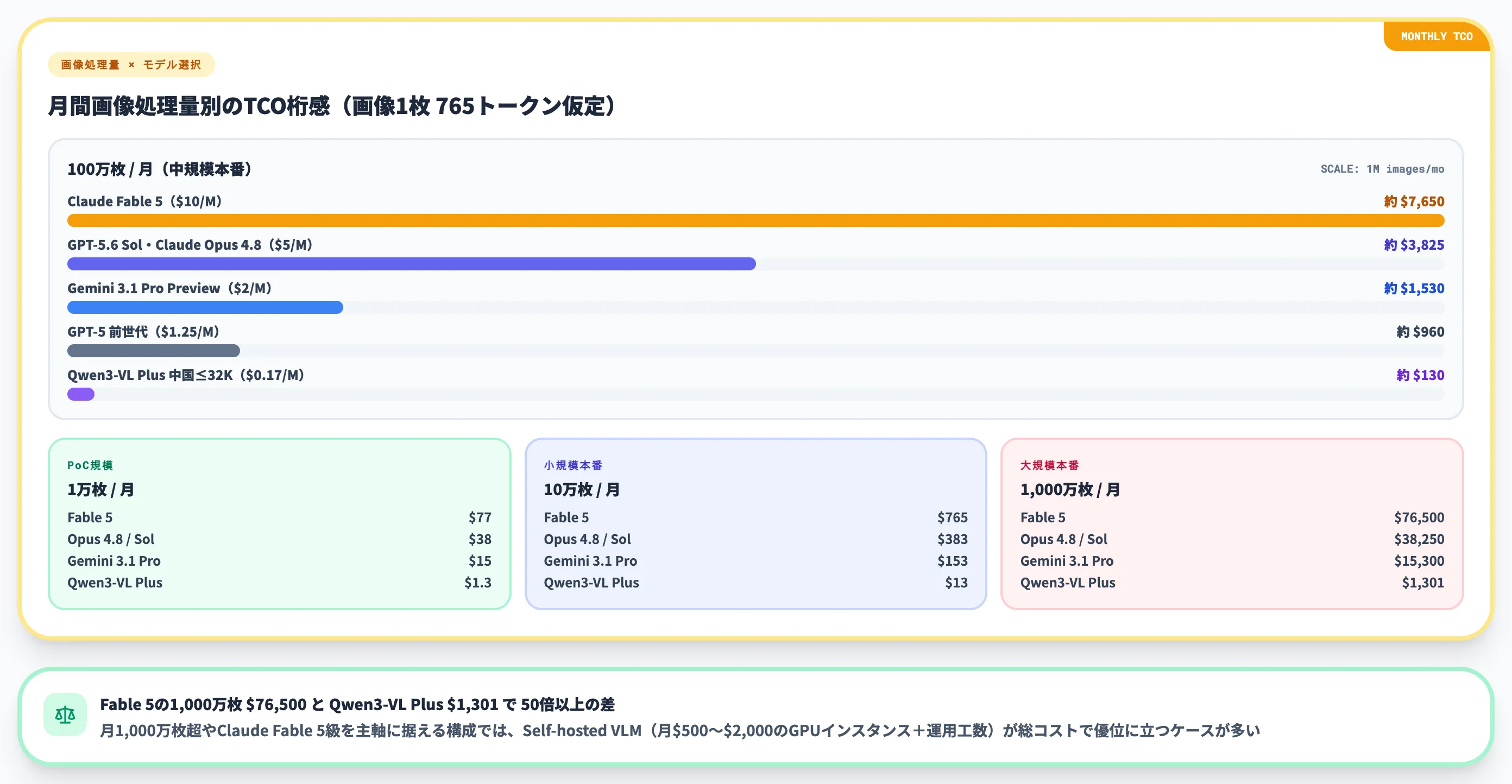Click label GPT-5.6 Sol・Claude Opus 4.8（$5/M）

pos(190,245)
